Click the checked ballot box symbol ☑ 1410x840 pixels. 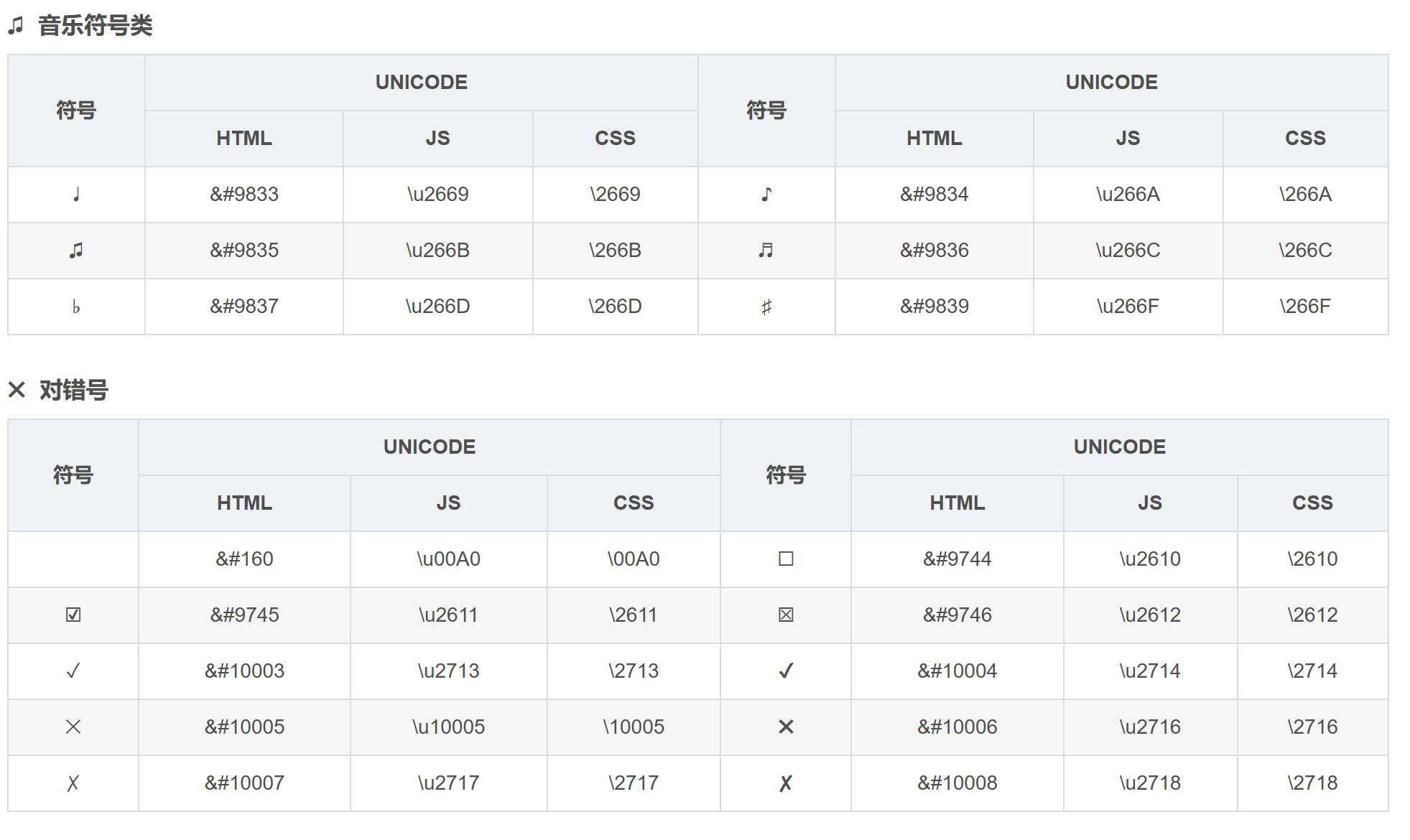(73, 615)
